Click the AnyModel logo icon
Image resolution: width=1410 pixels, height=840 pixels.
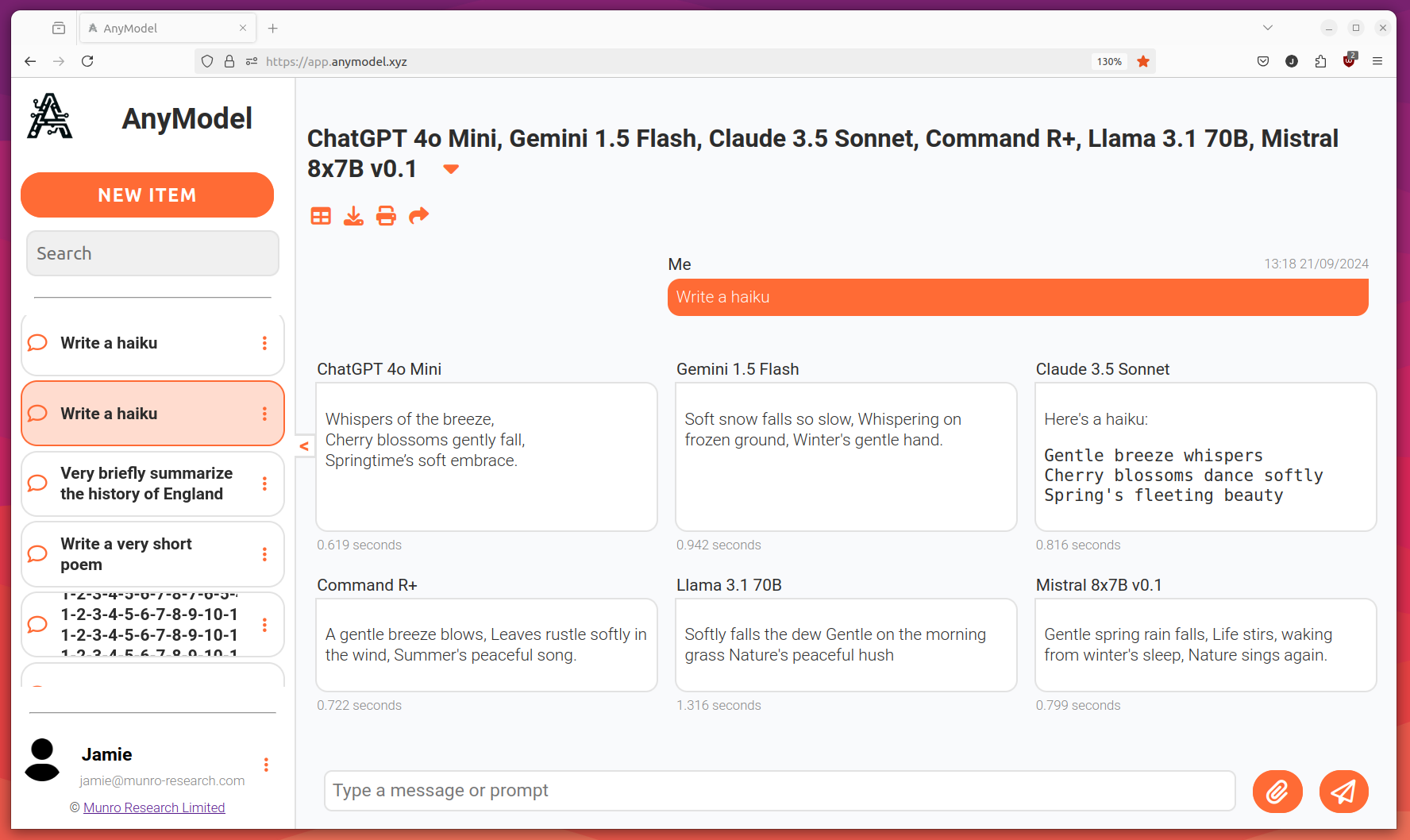click(50, 117)
